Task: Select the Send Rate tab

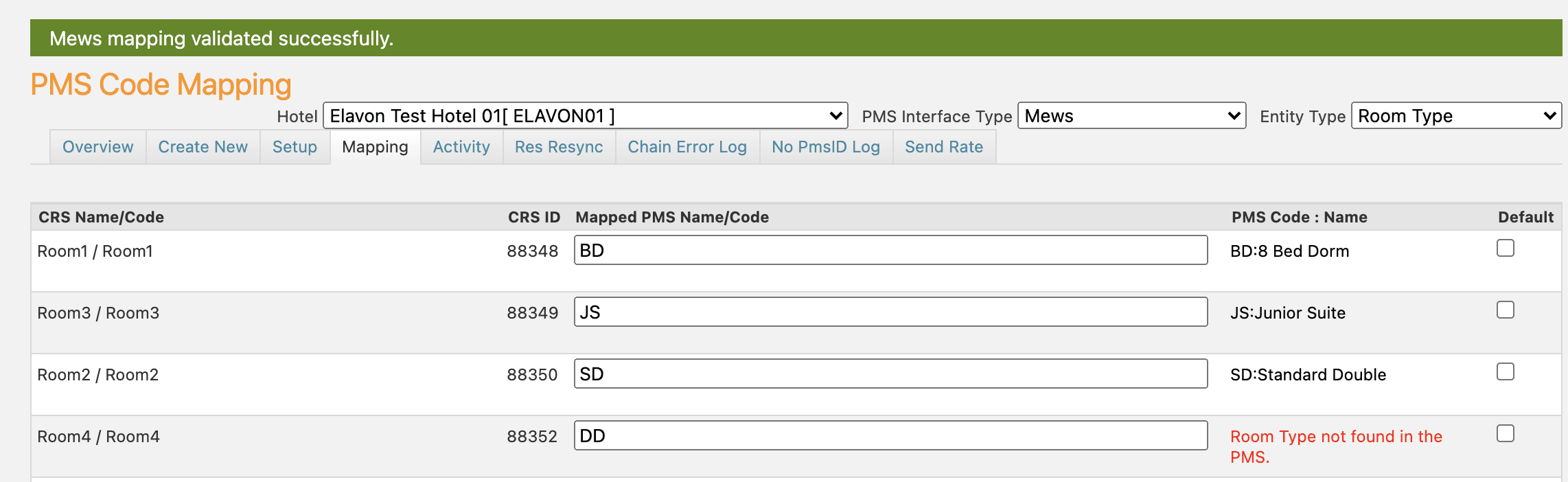Action: click(x=944, y=146)
